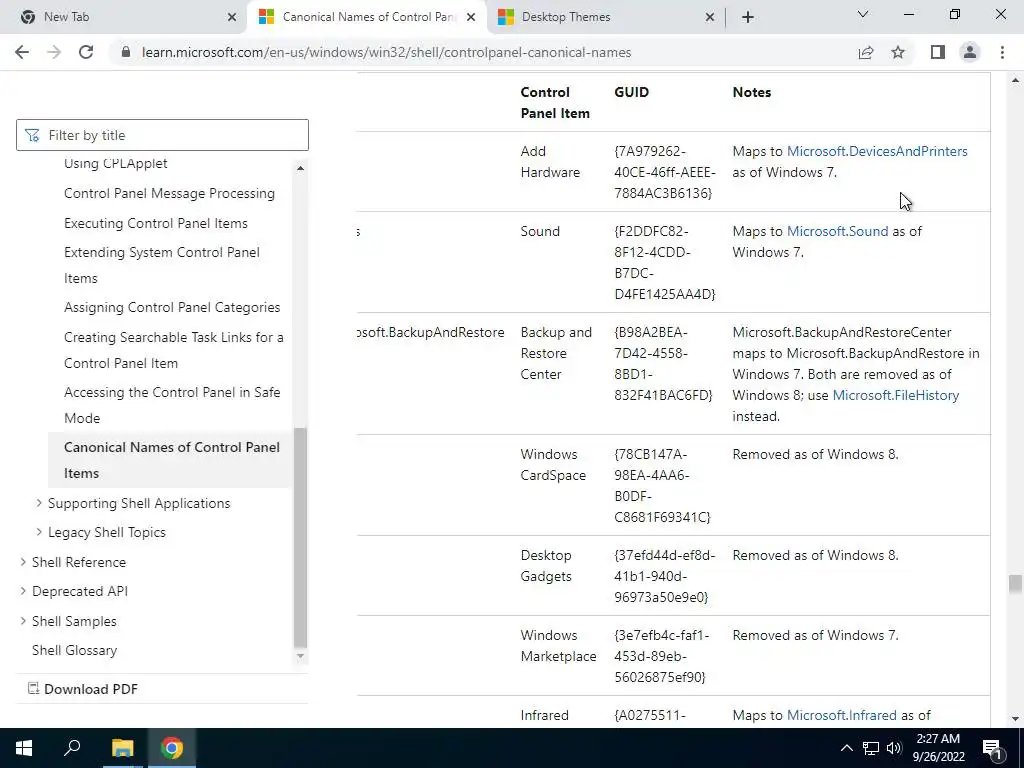Open the notification center icon
Screen dimensions: 1024x768
(993, 748)
